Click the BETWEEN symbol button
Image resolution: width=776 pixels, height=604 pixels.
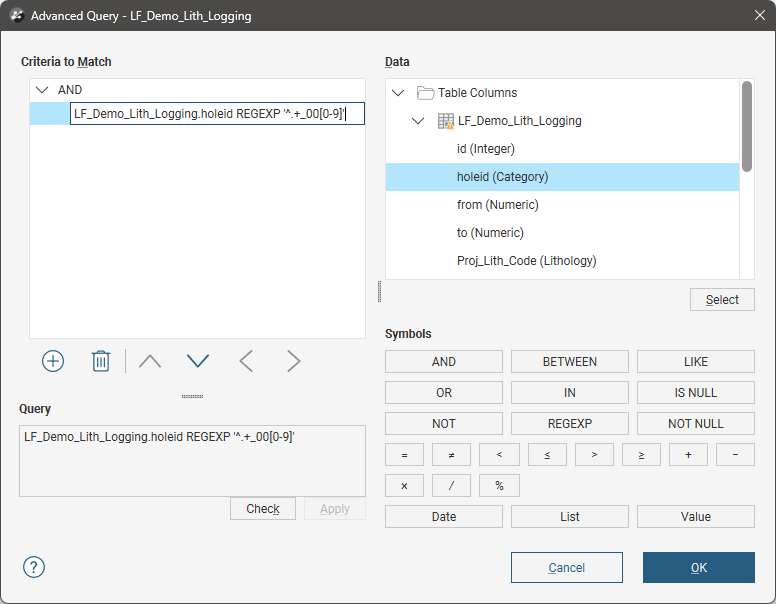coord(569,362)
